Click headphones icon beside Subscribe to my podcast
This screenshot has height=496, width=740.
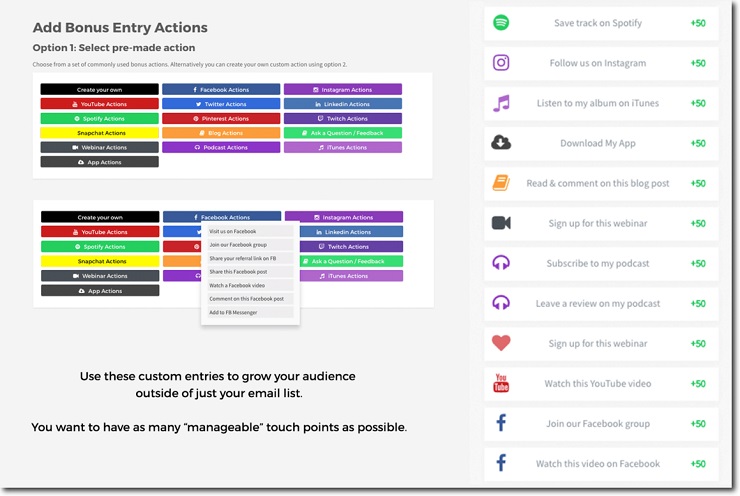coord(501,263)
